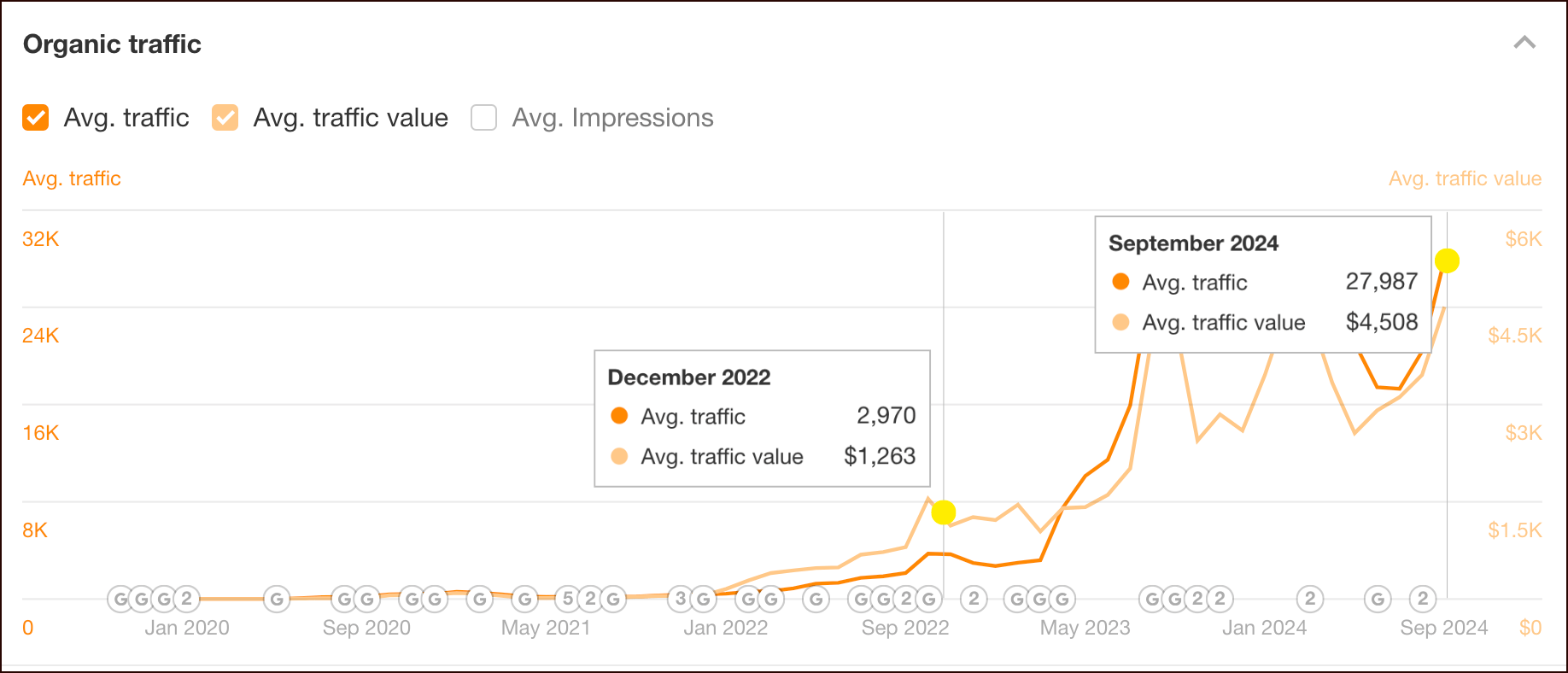Click the rightmost "2" update marker near Sep 2024

[x=1422, y=599]
